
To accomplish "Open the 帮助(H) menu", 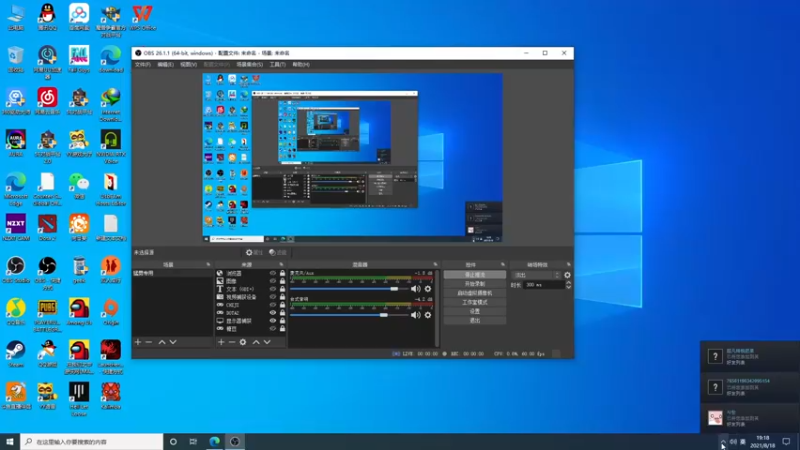I will click(301, 65).
